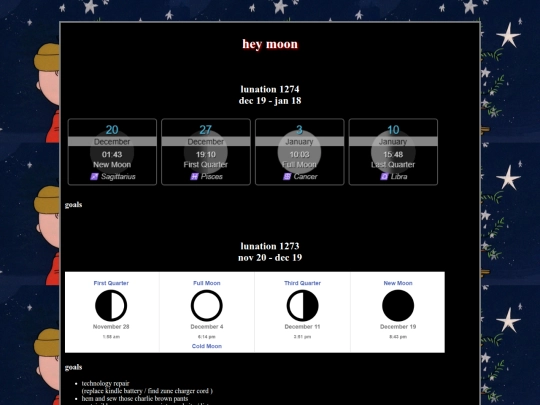Click the Sagittarius zodiac icon
The height and width of the screenshot is (405, 540).
94,177
